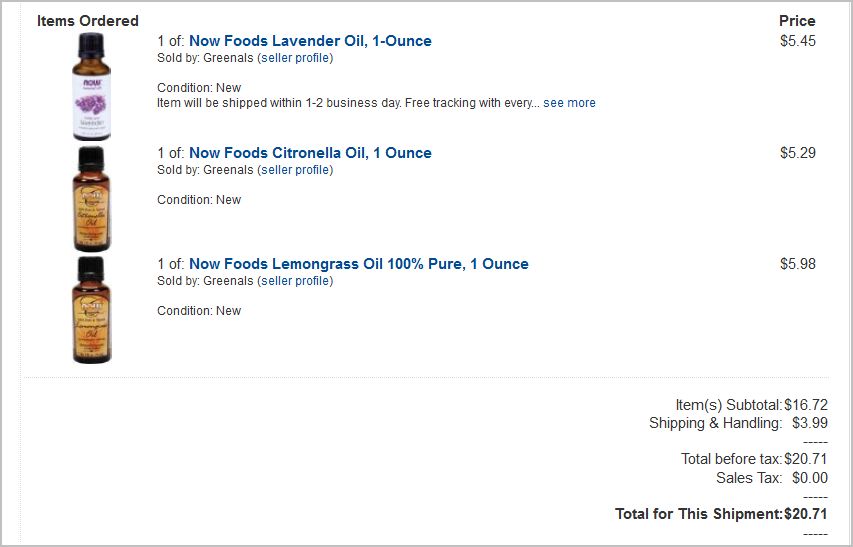Select the Items Ordered heading
Image resolution: width=853 pixels, height=547 pixels.
pyautogui.click(x=88, y=21)
